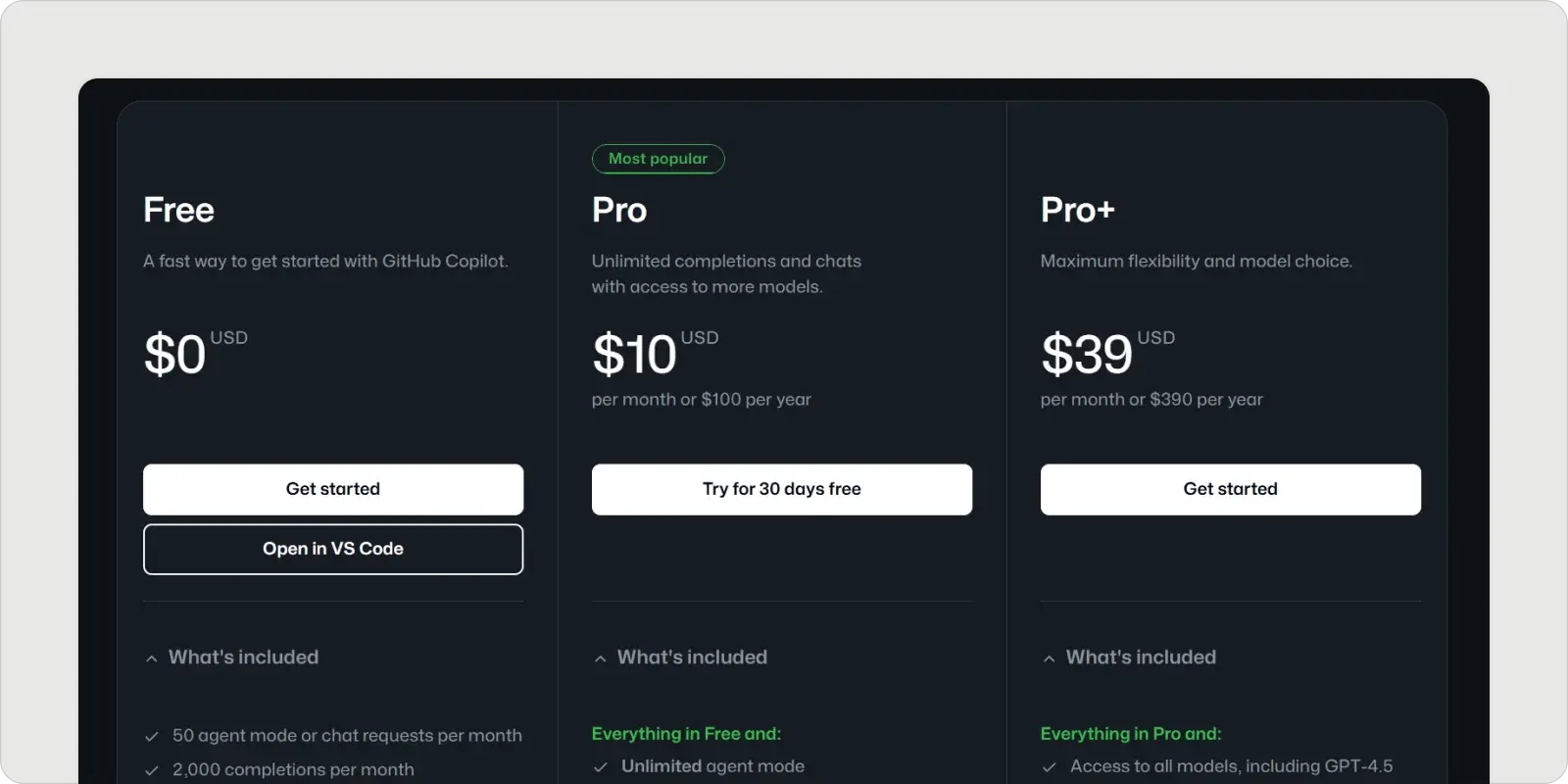
Task: Get started with the Free plan
Action: [x=333, y=489]
